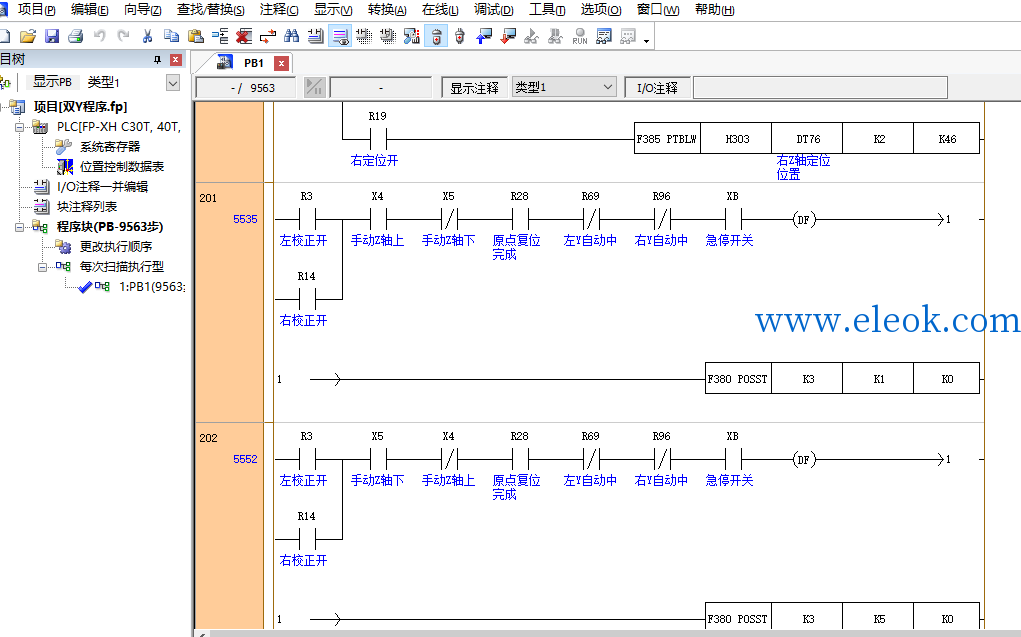Select 位置控制数据表 in the project tree
1021x637 pixels.
122,167
